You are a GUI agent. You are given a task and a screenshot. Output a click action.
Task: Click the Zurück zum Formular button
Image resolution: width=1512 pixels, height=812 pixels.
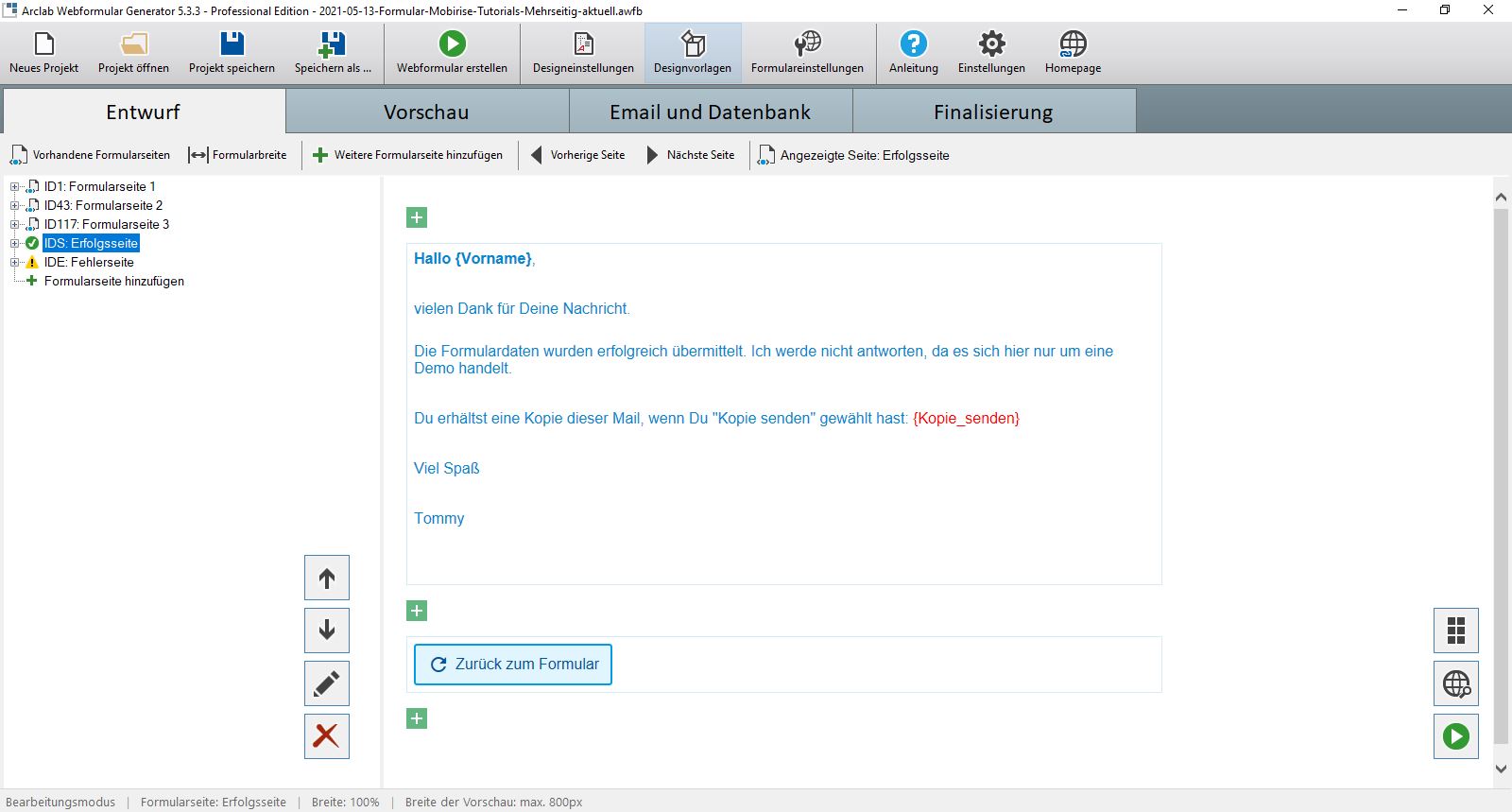point(513,665)
